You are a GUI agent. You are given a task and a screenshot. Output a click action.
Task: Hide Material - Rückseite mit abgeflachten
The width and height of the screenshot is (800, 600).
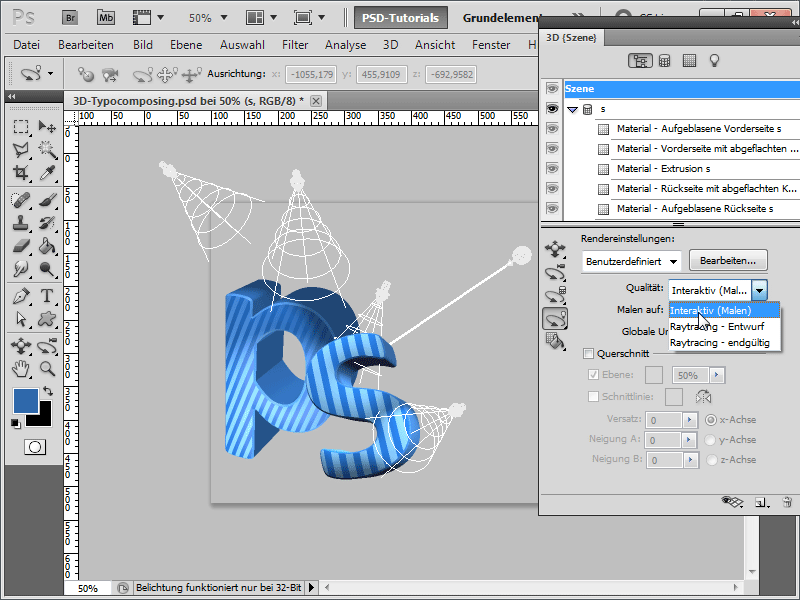pos(552,188)
